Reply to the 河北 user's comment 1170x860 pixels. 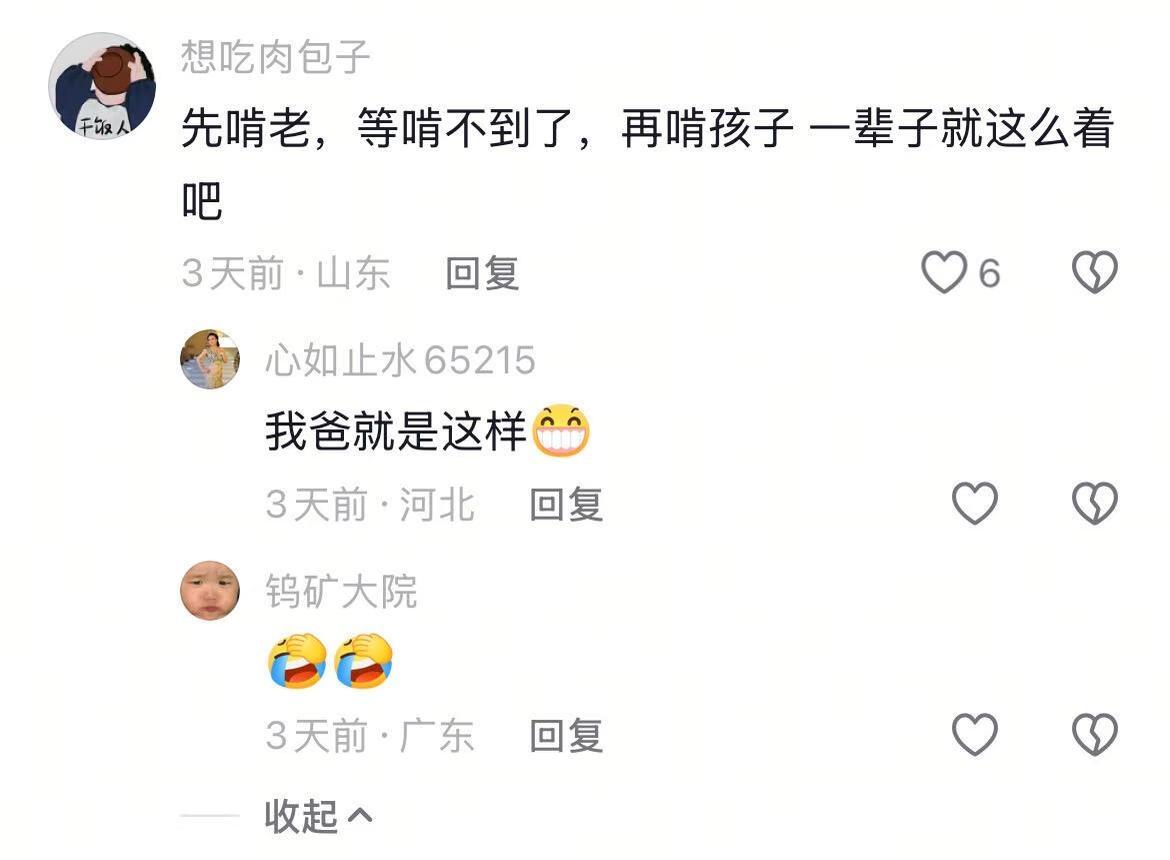(x=566, y=505)
